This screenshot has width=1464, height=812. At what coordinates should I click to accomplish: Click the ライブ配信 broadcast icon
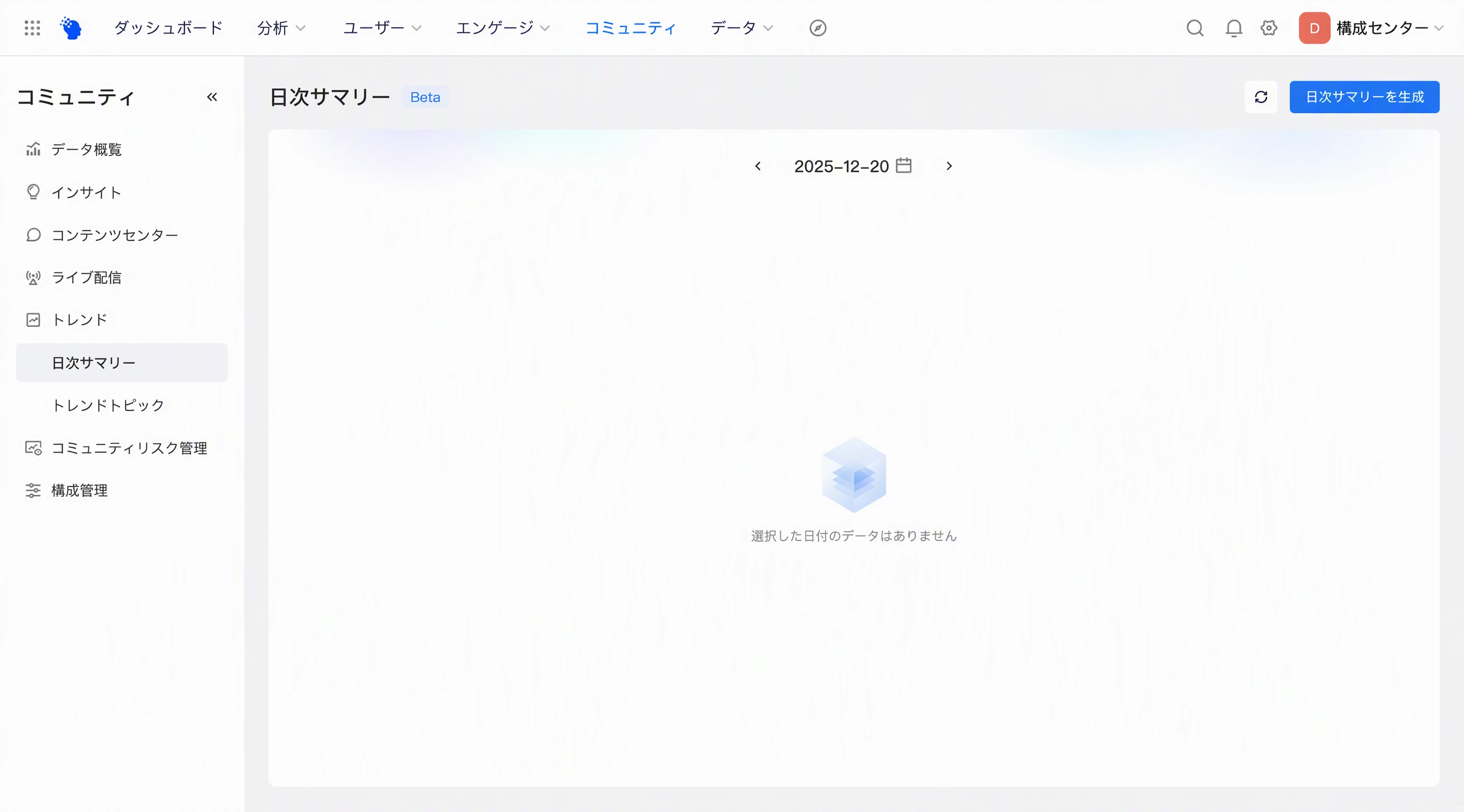point(33,277)
